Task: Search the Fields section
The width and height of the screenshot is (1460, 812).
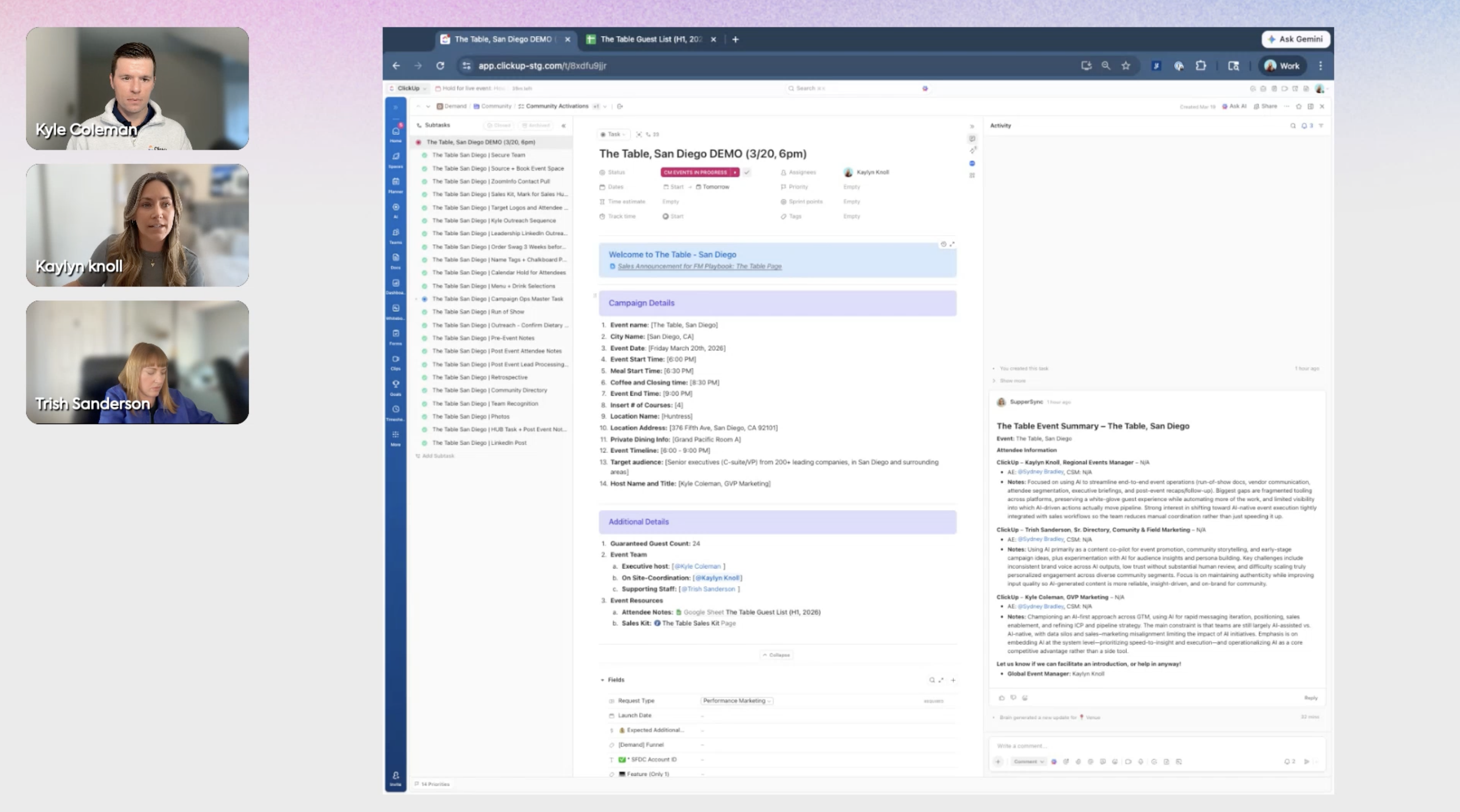Action: pos(932,680)
